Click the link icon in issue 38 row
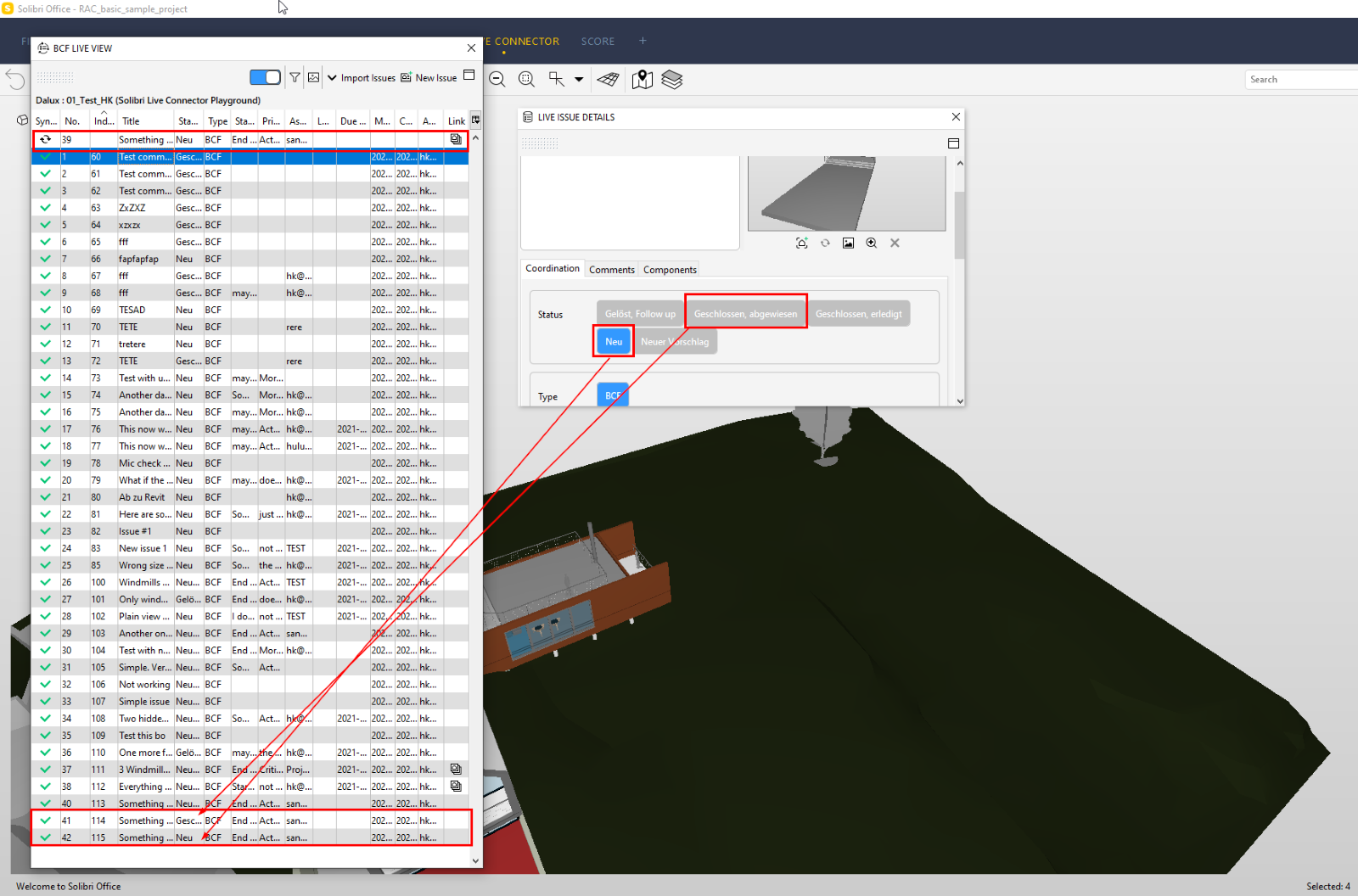Image resolution: width=1358 pixels, height=896 pixels. point(456,786)
